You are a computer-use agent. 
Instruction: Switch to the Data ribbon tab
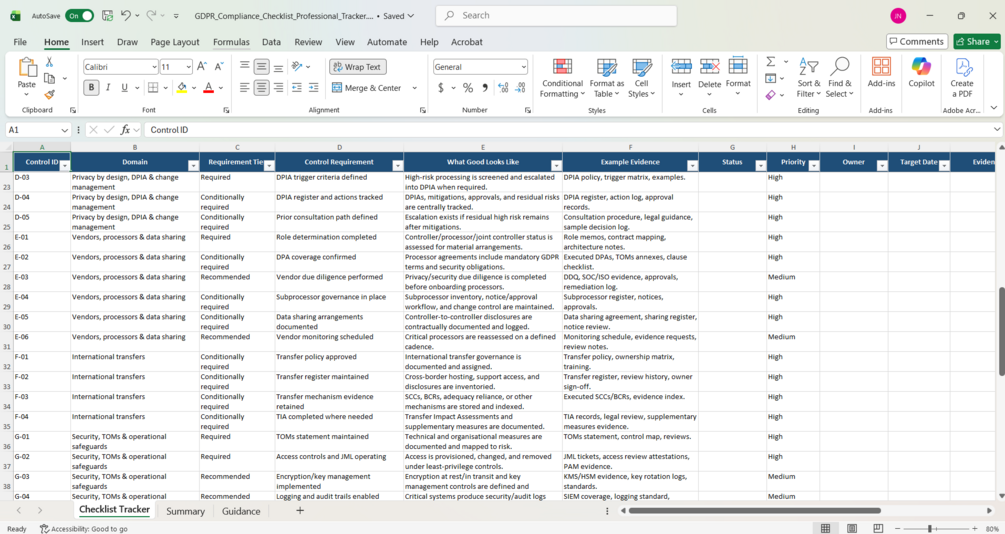click(x=271, y=42)
